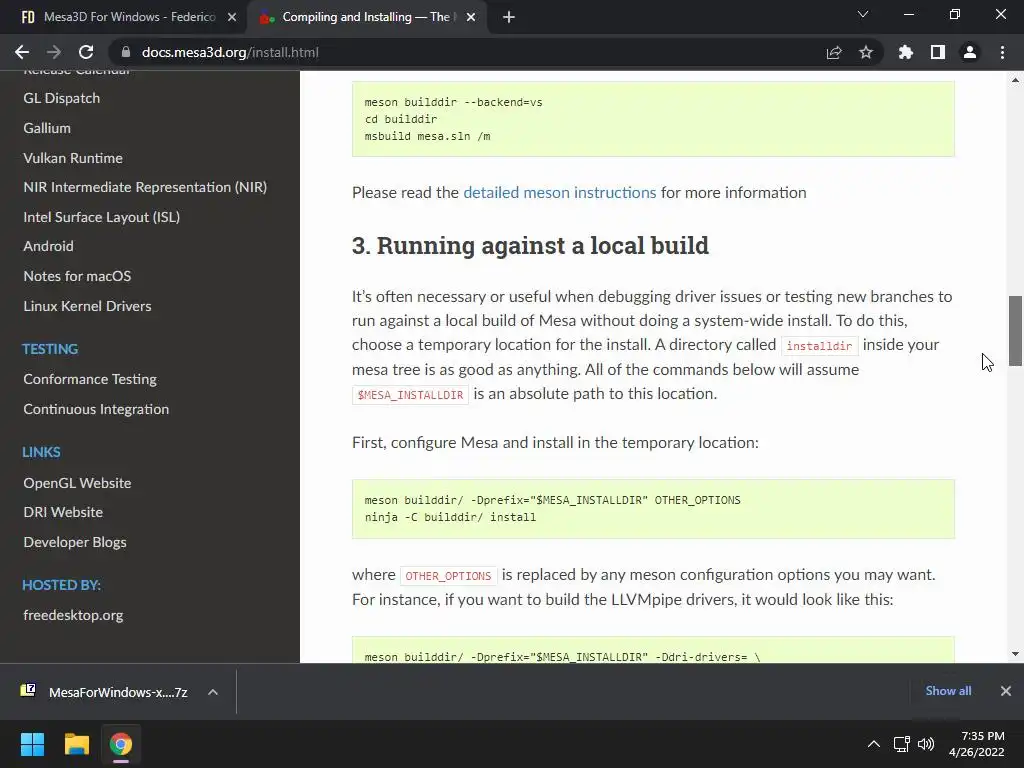Image resolution: width=1024 pixels, height=768 pixels.
Task: View site security lock info
Action: [126, 52]
